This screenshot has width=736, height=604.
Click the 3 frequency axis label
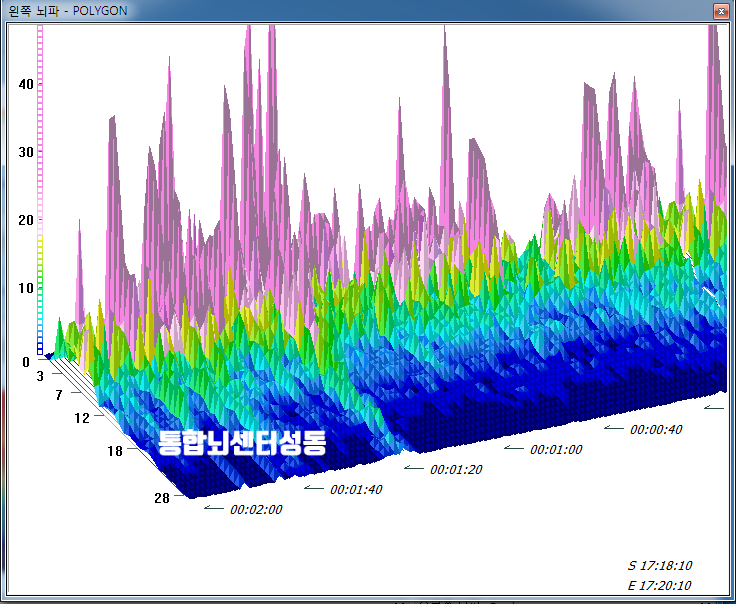pos(39,376)
